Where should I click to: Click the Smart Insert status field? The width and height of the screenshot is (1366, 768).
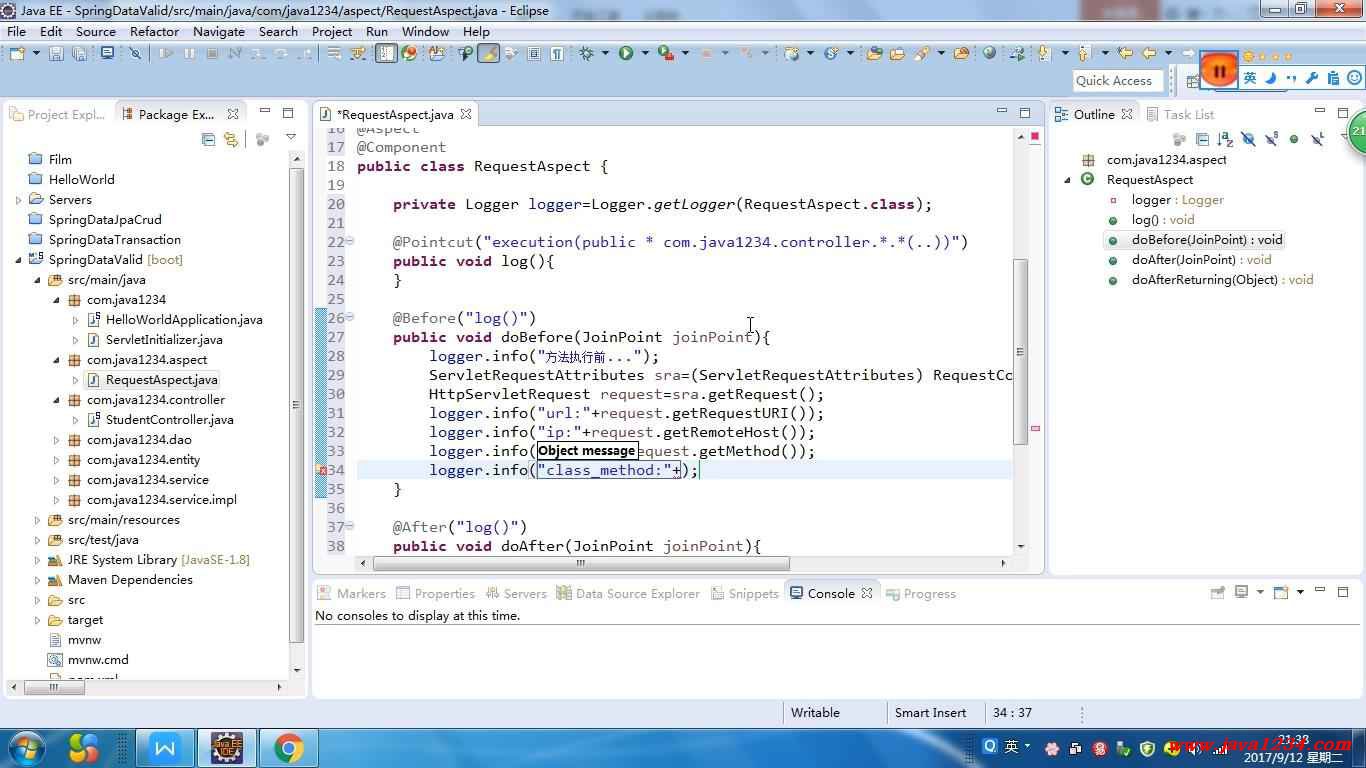pos(930,713)
